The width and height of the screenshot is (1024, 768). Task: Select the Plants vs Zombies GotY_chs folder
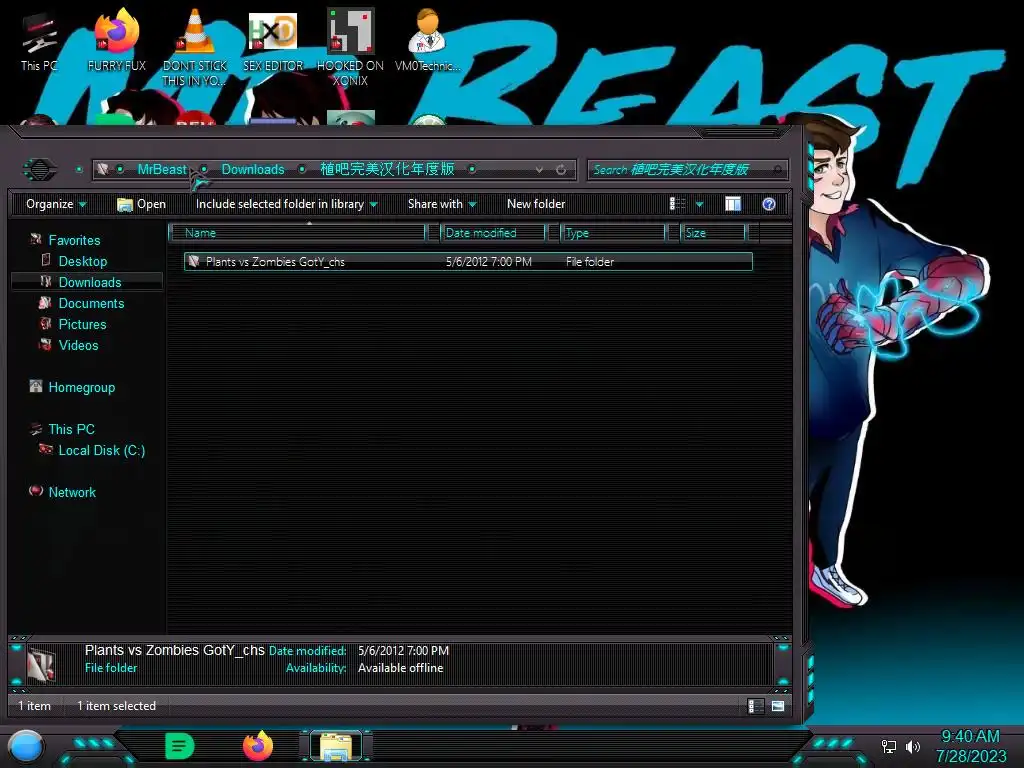(x=468, y=261)
